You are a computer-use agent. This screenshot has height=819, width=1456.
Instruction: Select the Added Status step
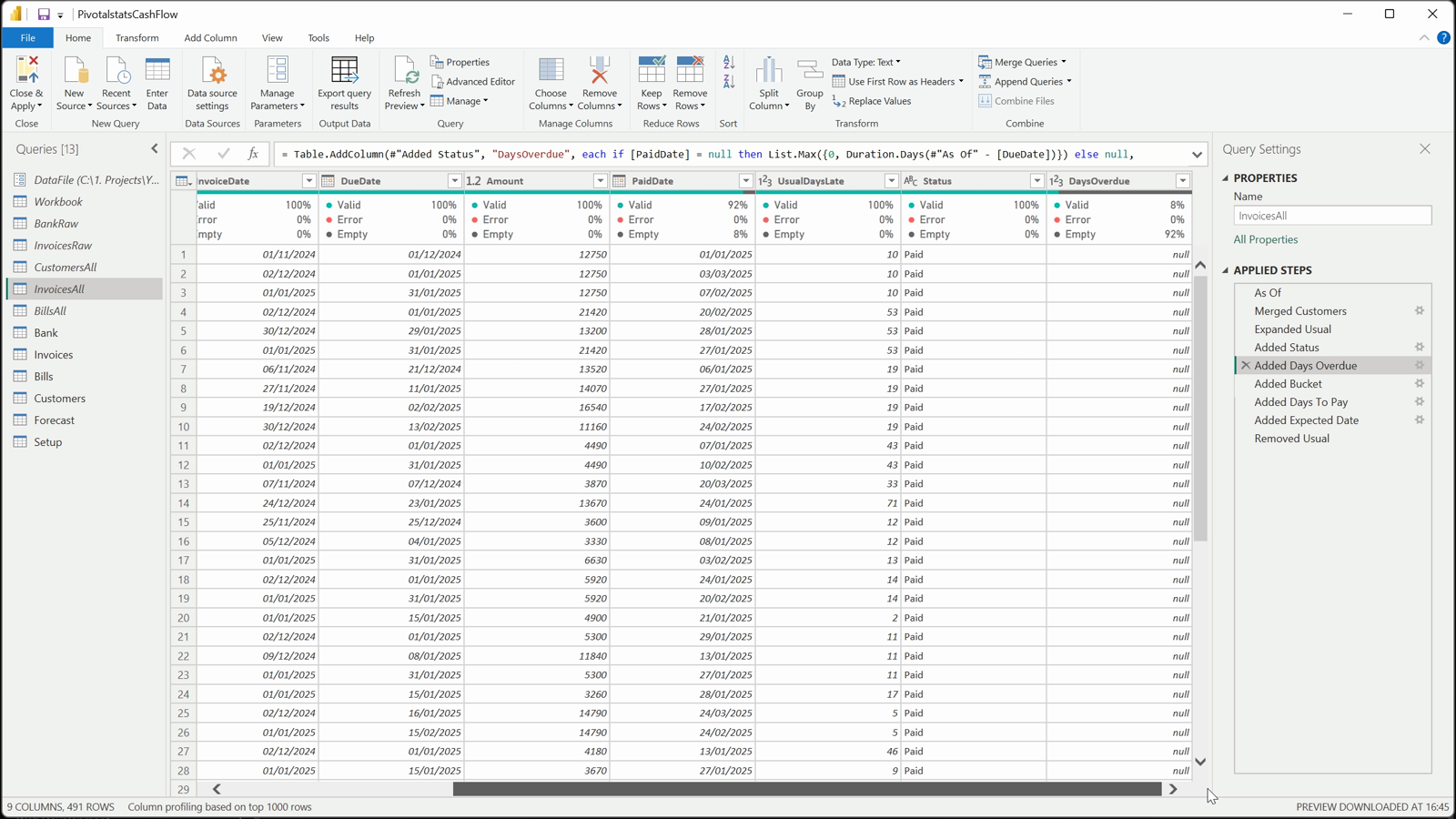(1287, 348)
